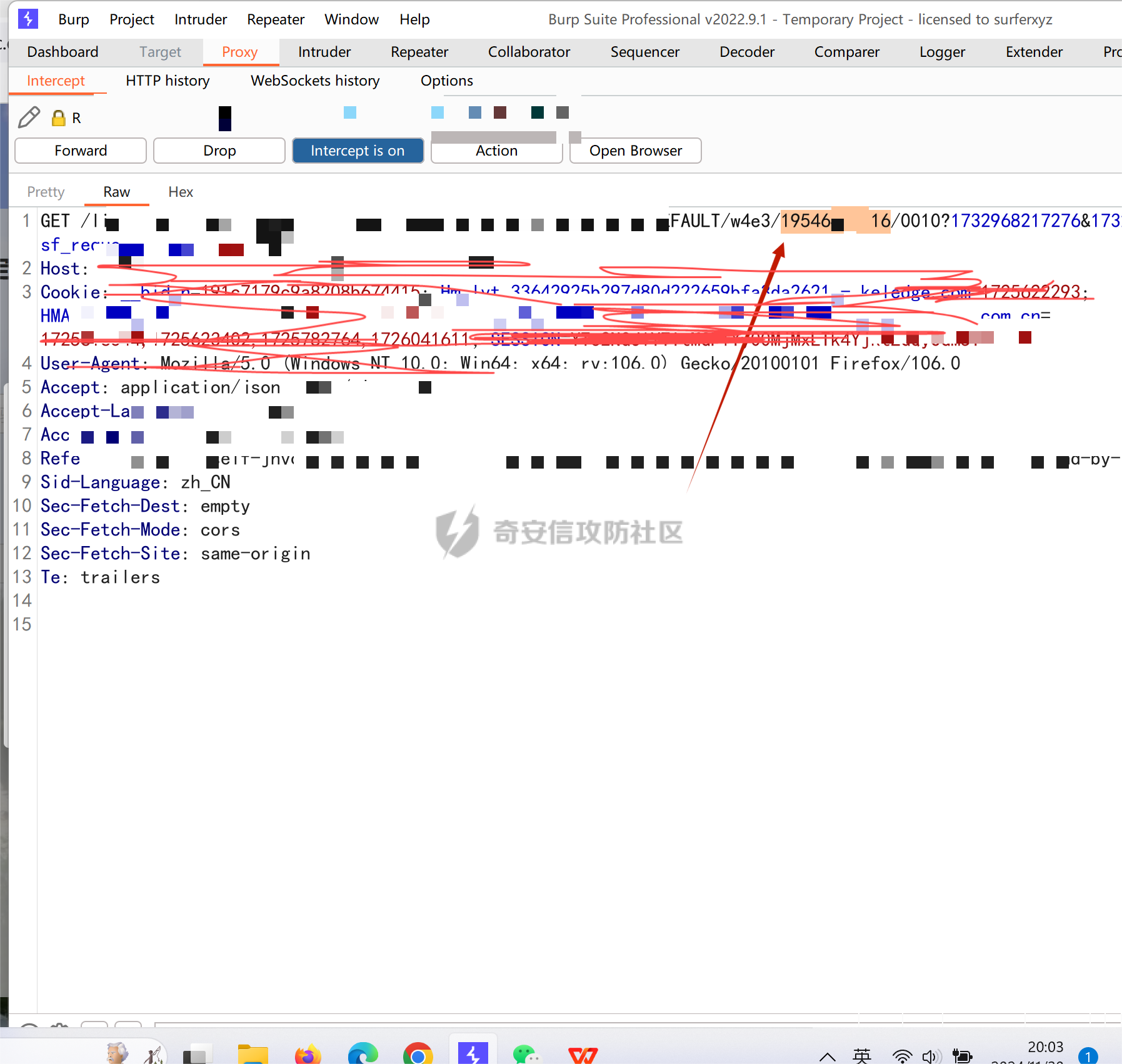The width and height of the screenshot is (1122, 1064).
Task: Click the Open Browser button
Action: click(636, 151)
